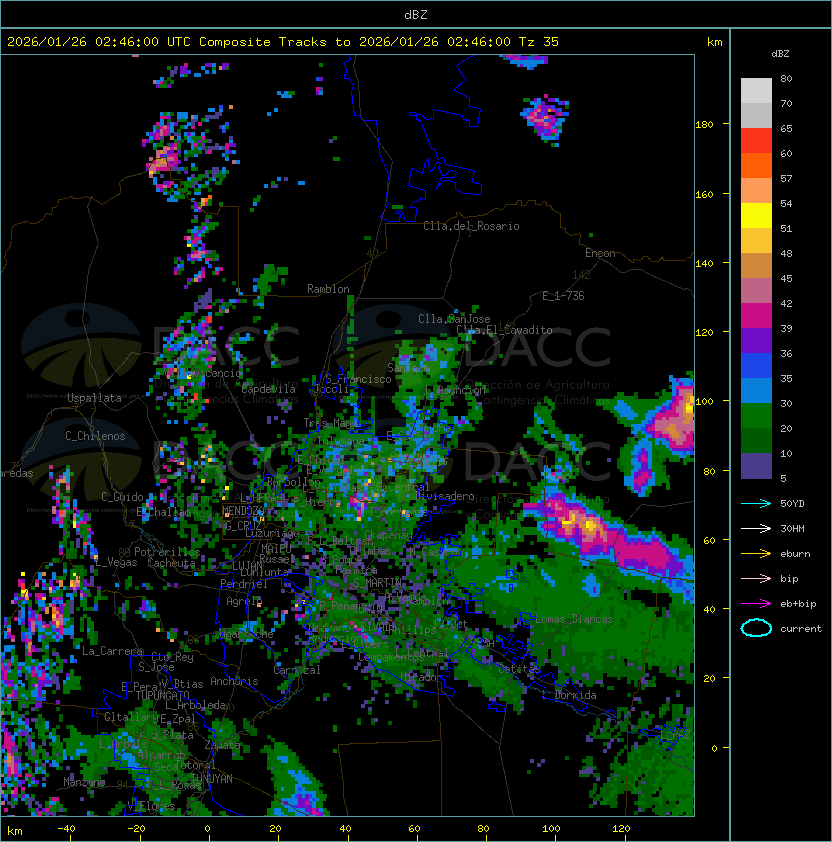Click the 'dBZ' title at top
This screenshot has height=842, width=832.
pos(416,14)
